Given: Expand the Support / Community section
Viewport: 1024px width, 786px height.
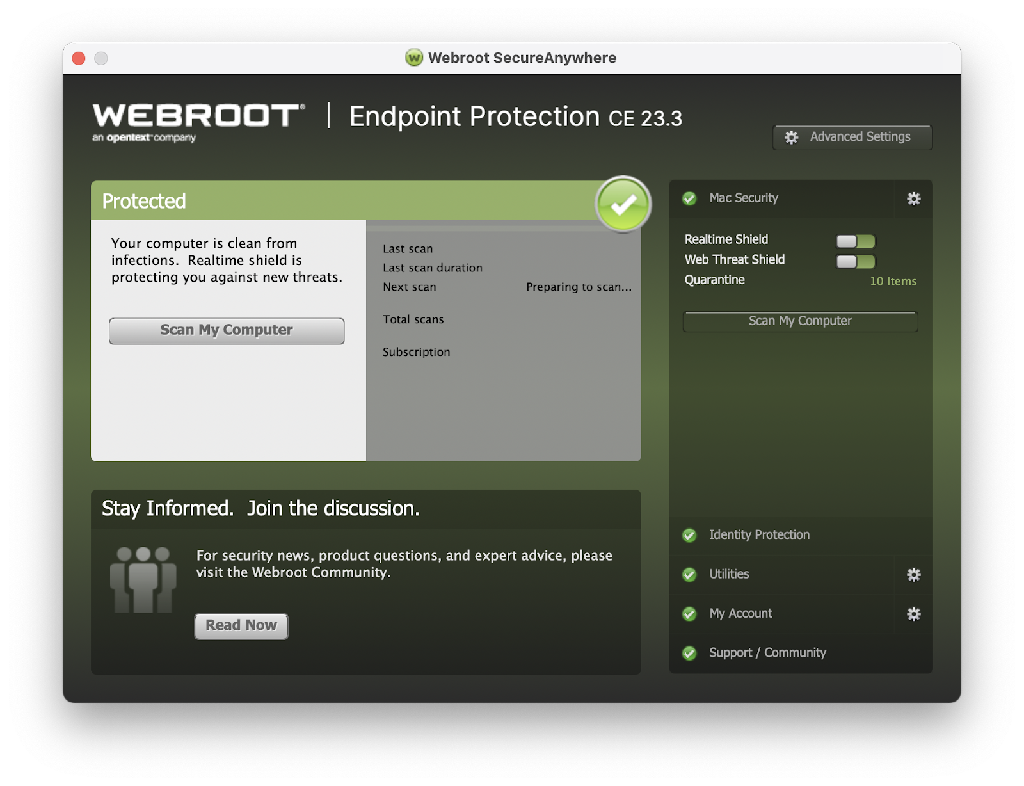Looking at the screenshot, I should (801, 653).
